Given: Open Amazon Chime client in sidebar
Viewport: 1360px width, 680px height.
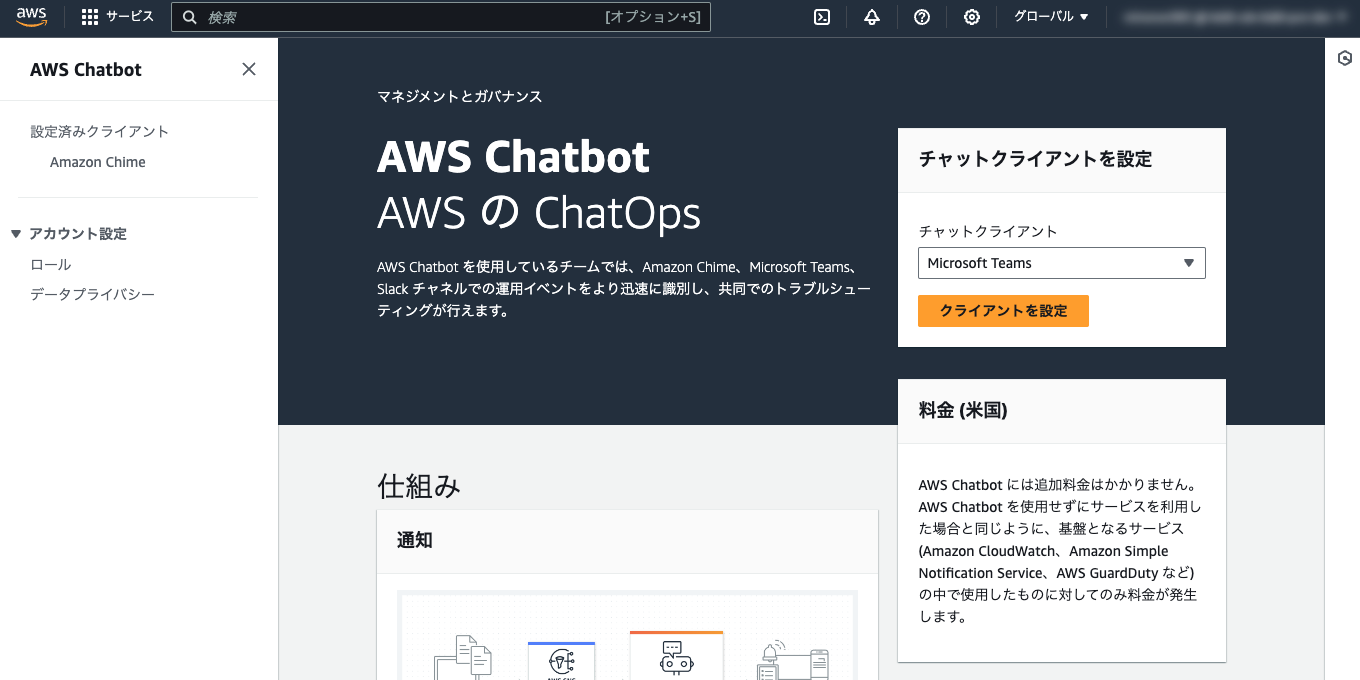Looking at the screenshot, I should tap(98, 162).
